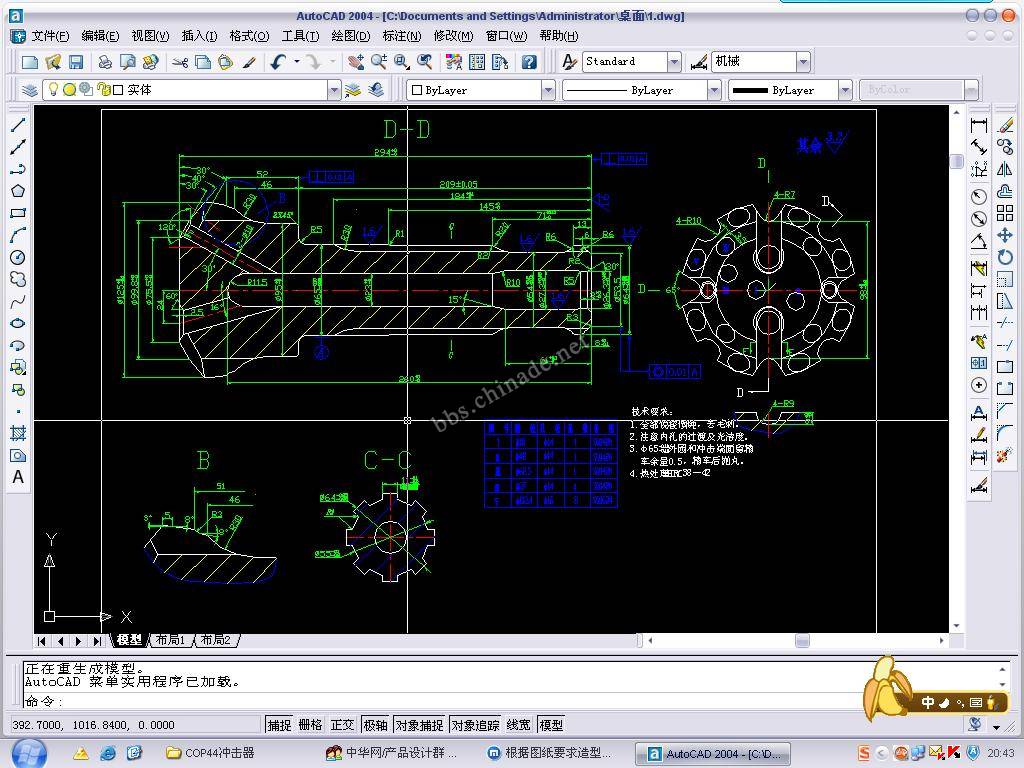
Task: Click the Zoom Window icon
Action: (402, 62)
